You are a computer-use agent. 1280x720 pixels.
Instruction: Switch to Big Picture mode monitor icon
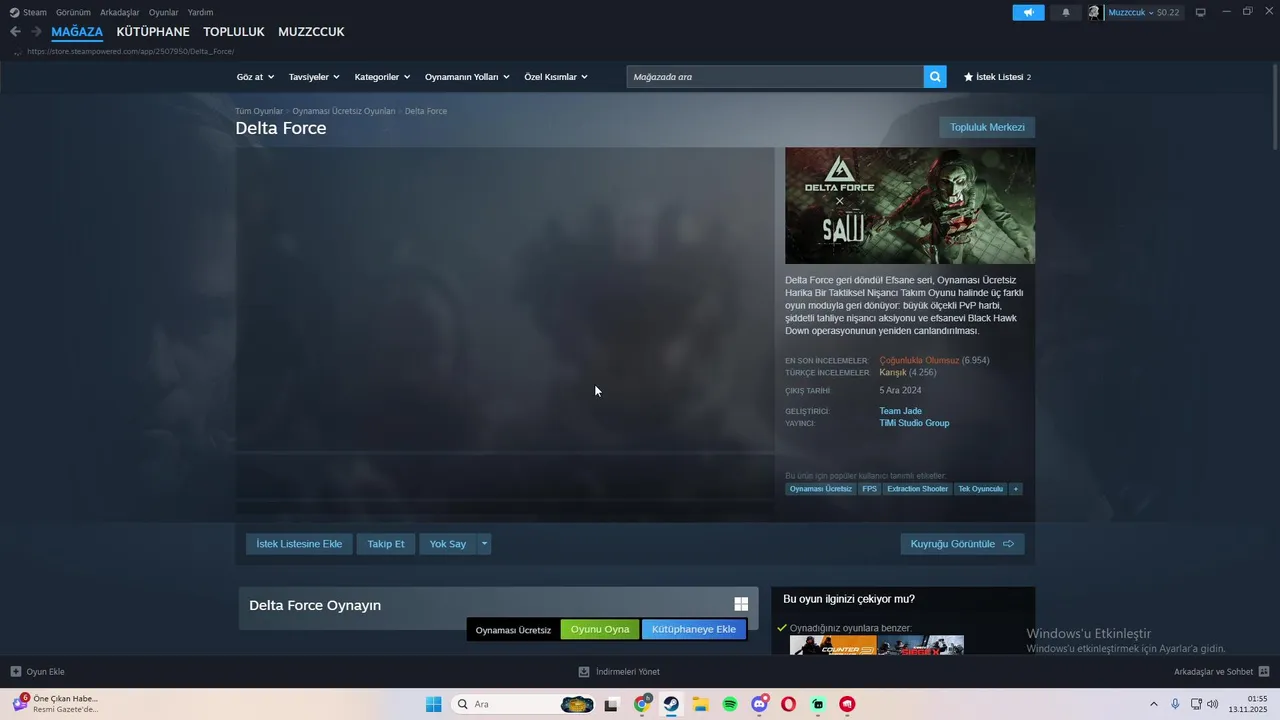tap(1201, 12)
